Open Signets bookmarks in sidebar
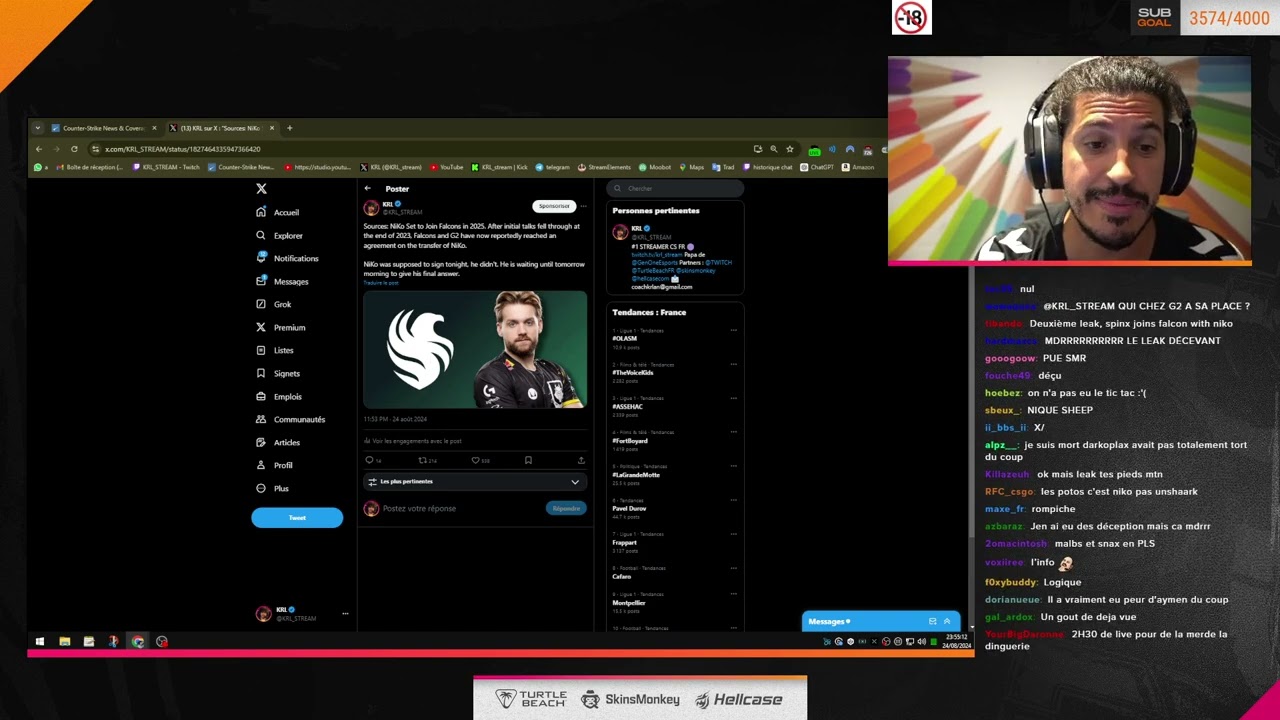Screen dimensions: 1280x720 [x=278, y=373]
